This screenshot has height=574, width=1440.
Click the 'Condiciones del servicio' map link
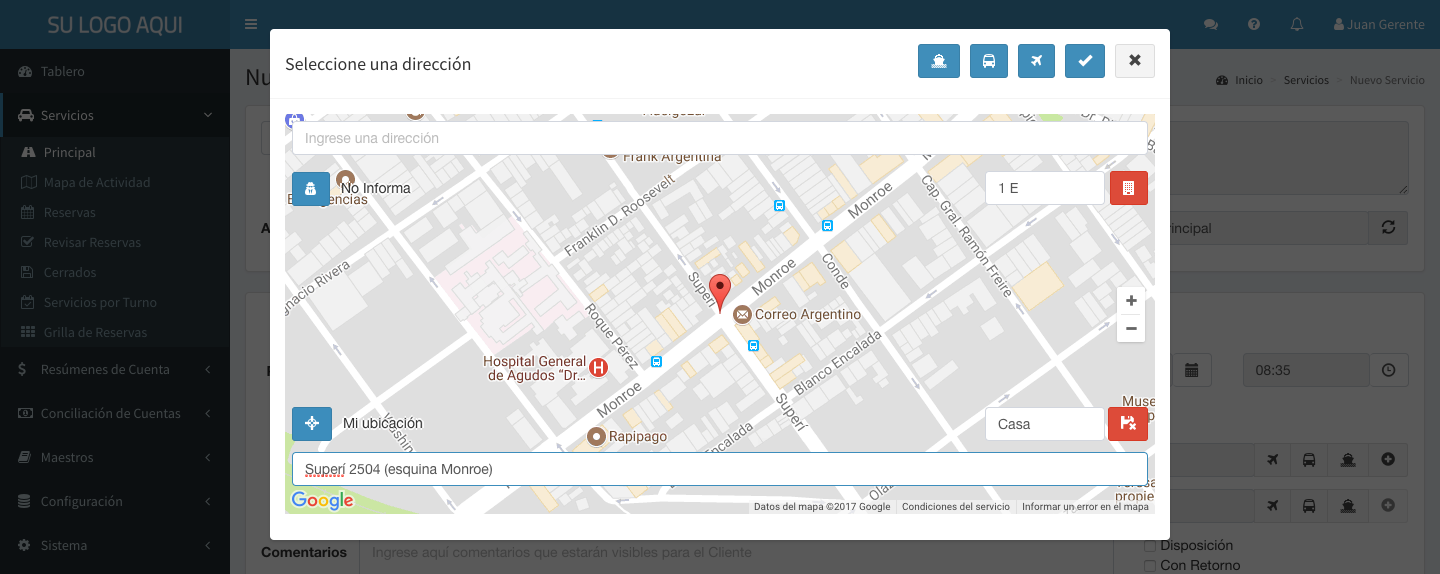955,507
